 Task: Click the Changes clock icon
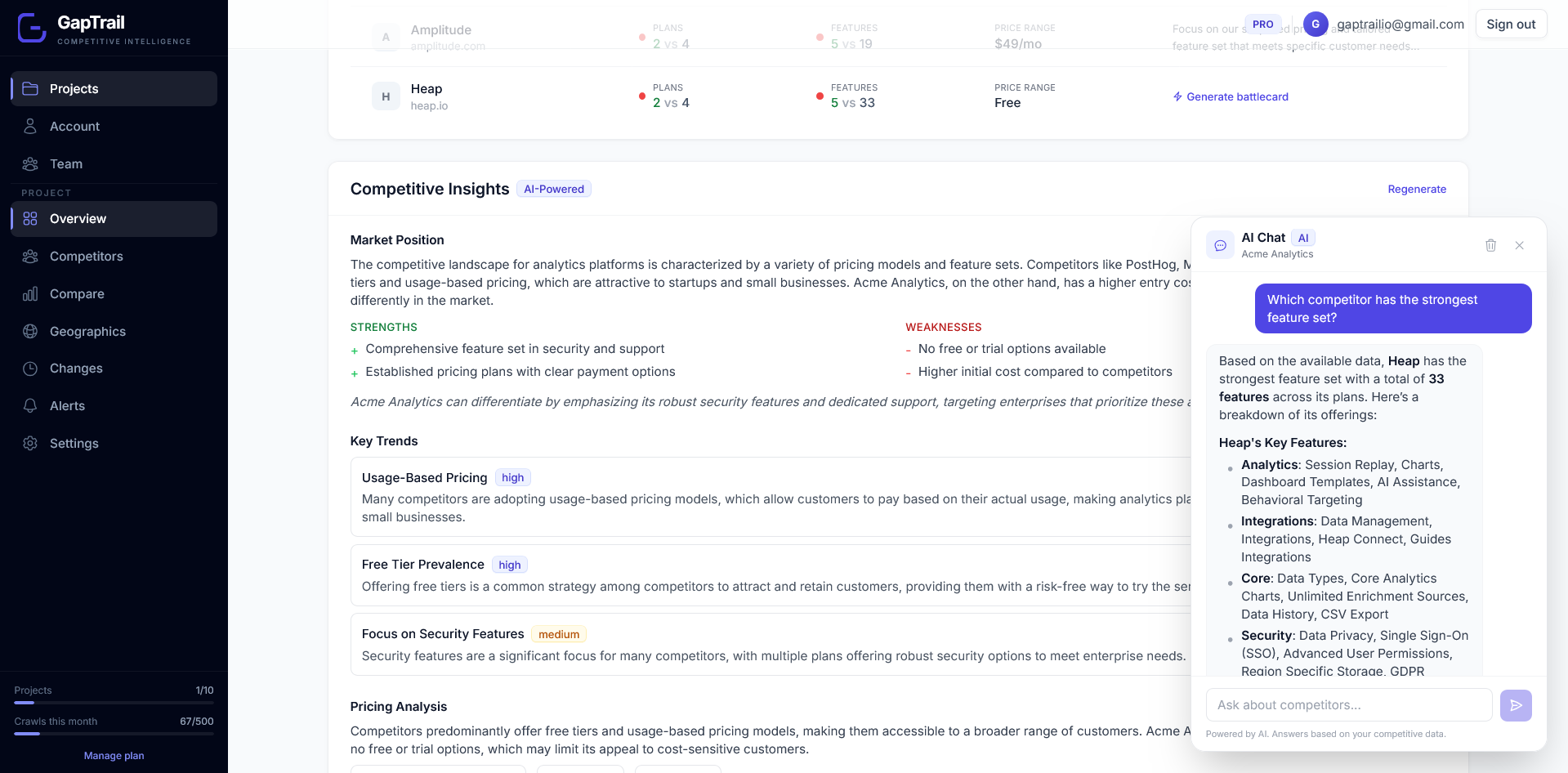[30, 369]
